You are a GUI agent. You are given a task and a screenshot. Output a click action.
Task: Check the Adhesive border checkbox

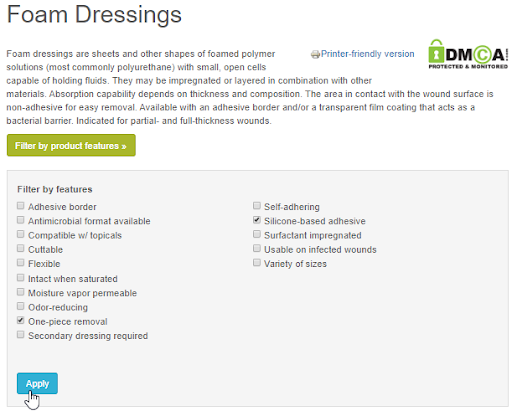click(21, 206)
